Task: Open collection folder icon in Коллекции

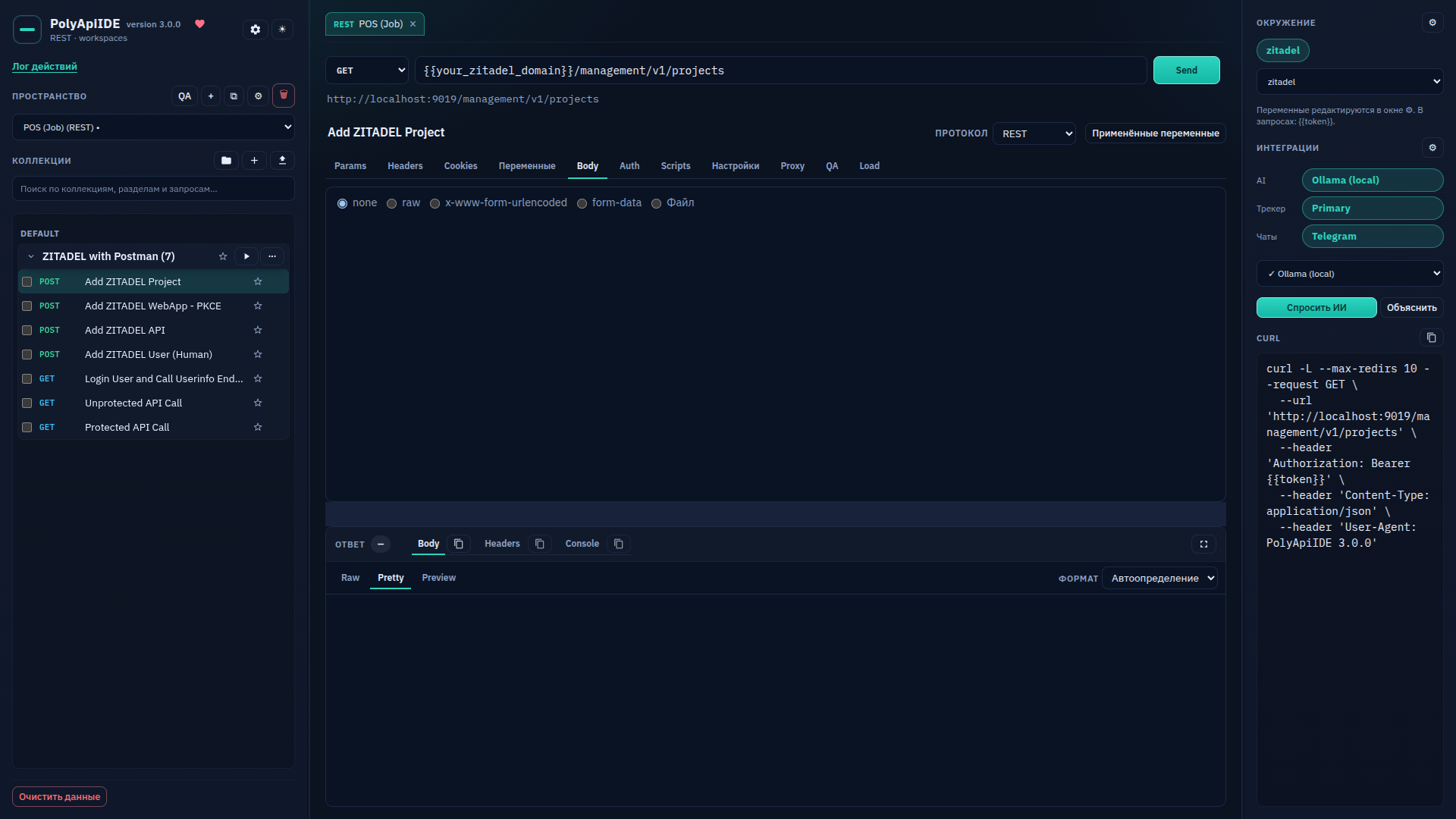Action: (x=226, y=161)
